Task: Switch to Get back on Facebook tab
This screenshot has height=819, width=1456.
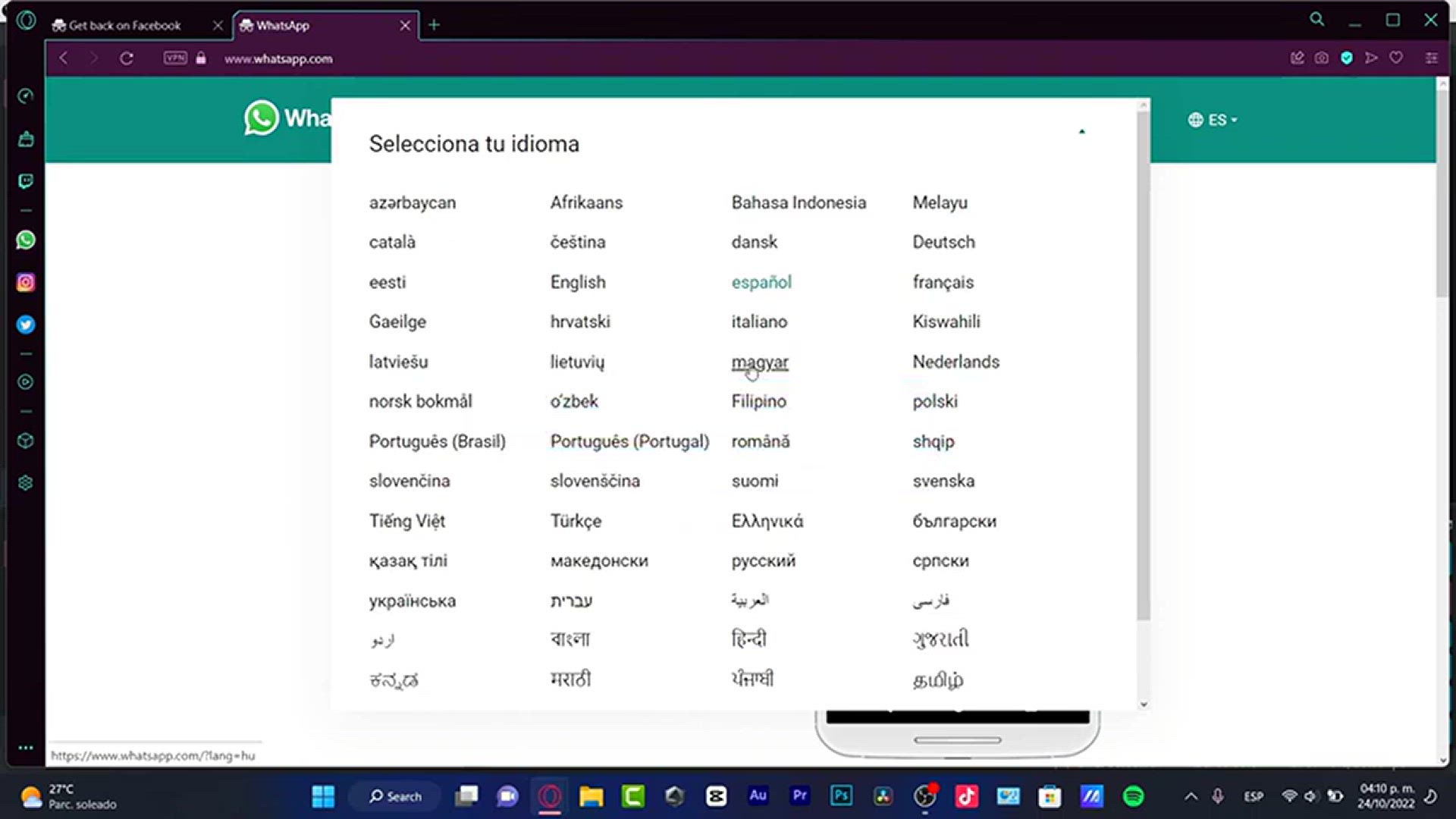Action: click(x=125, y=25)
